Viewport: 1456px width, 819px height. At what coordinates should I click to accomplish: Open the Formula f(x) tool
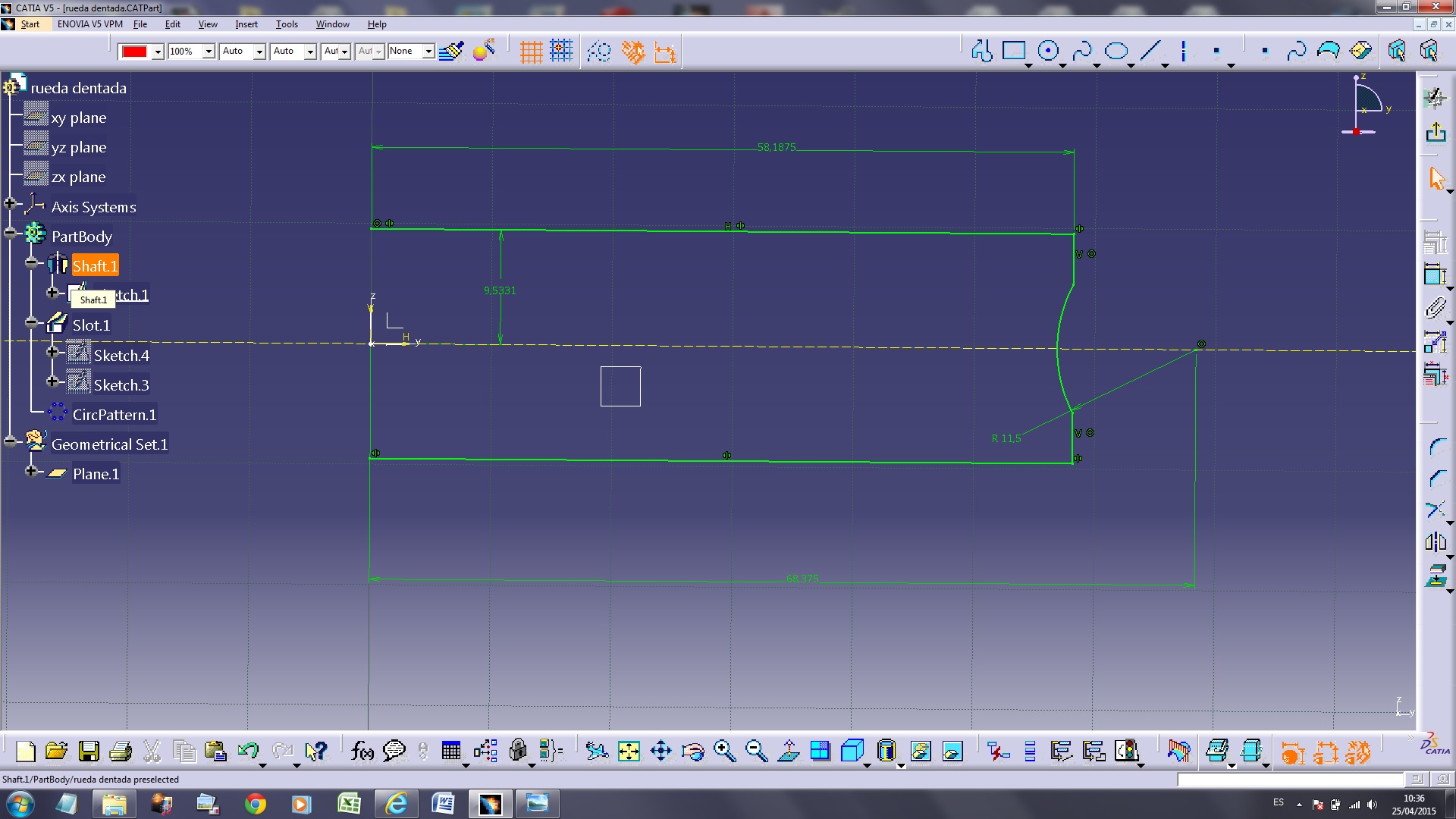tap(362, 751)
